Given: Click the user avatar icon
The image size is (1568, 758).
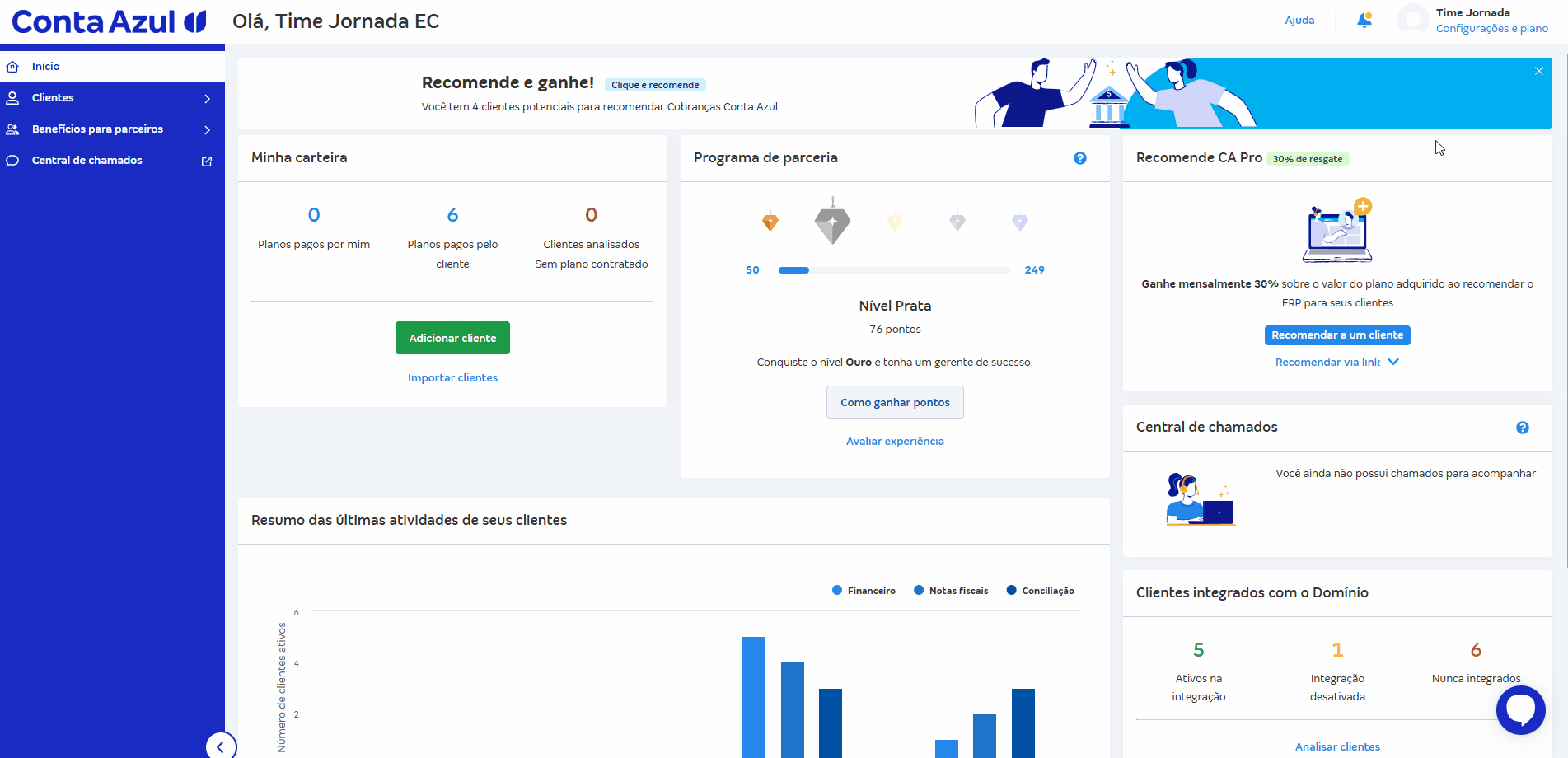Looking at the screenshot, I should (x=1412, y=20).
